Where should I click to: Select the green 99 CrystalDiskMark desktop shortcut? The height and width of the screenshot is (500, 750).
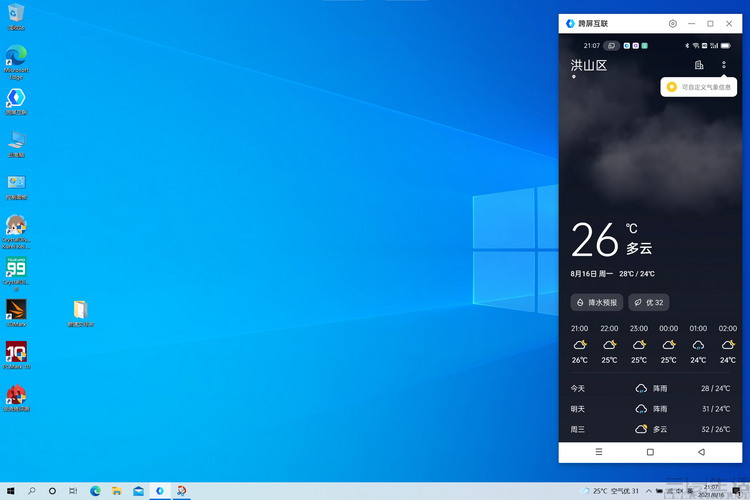pos(16,274)
